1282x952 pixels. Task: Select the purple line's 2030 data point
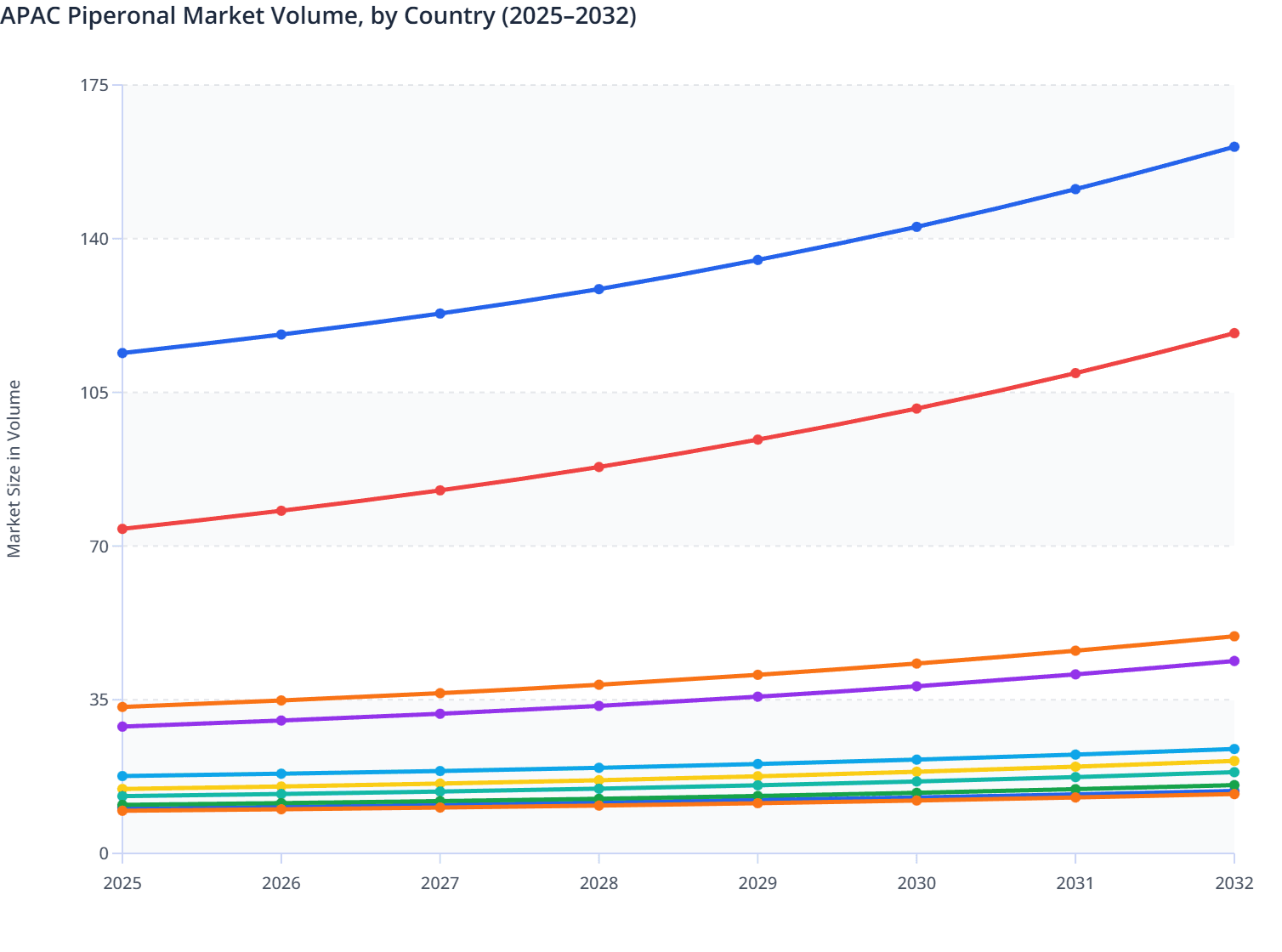915,686
